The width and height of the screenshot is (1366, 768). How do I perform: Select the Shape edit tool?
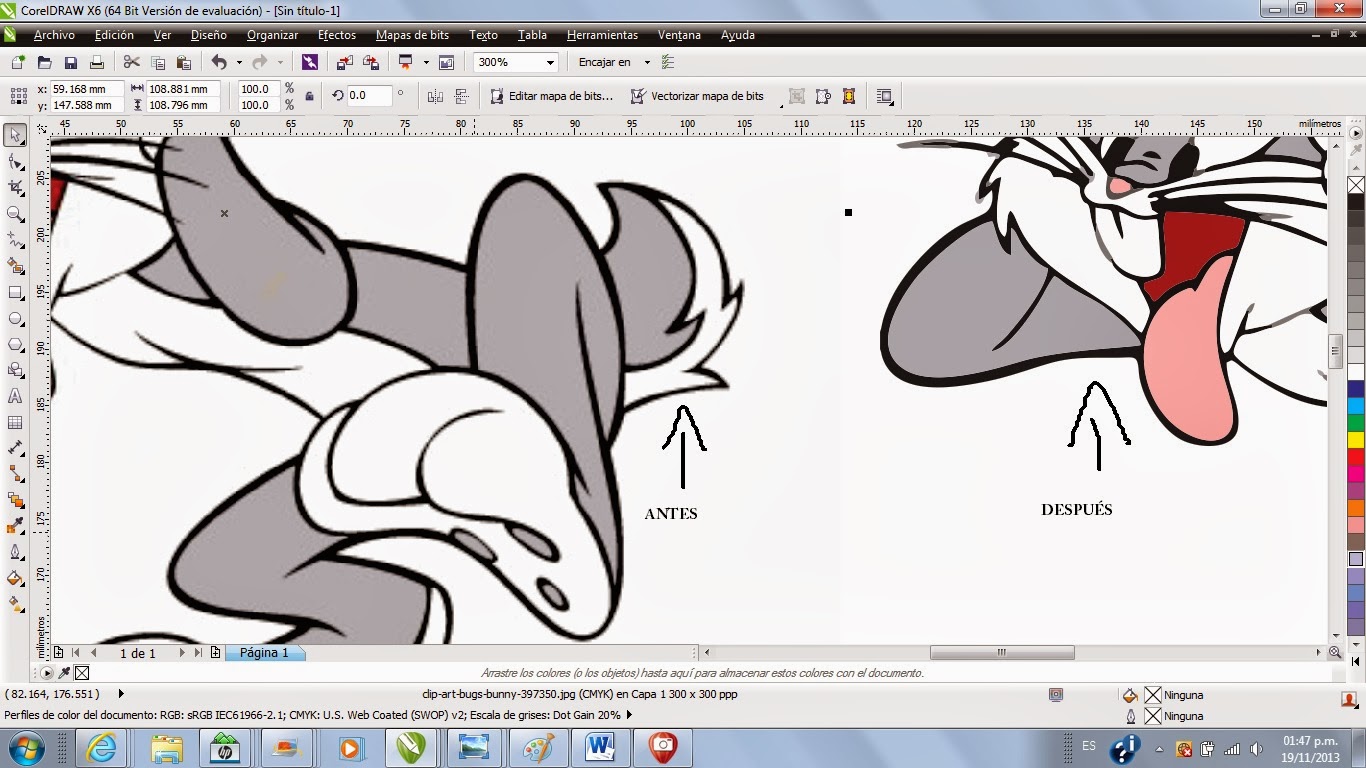point(15,161)
